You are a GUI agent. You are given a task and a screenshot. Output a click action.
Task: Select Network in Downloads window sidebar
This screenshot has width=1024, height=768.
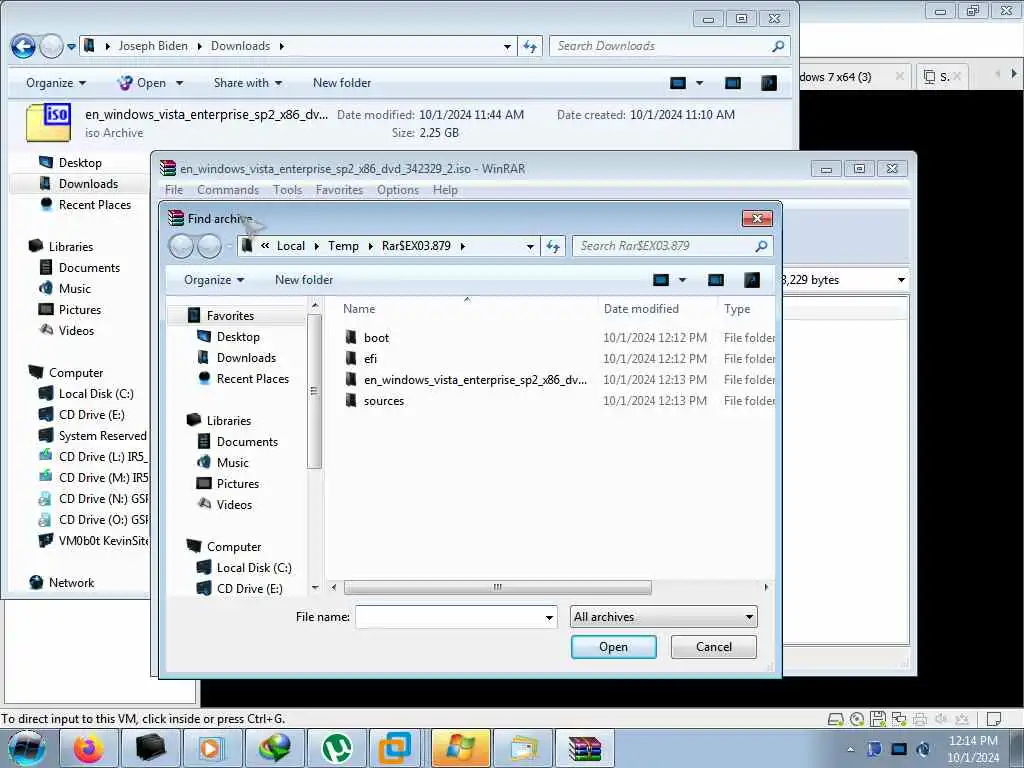71,583
